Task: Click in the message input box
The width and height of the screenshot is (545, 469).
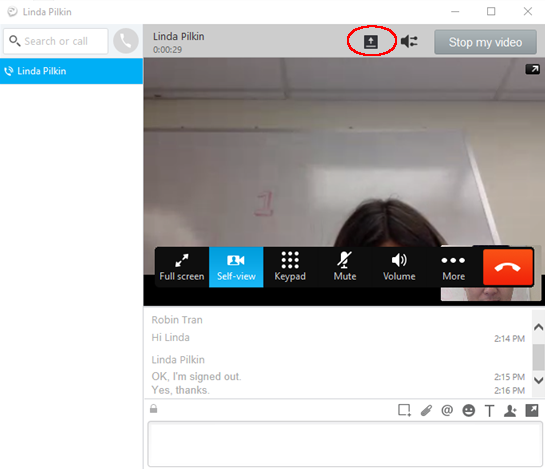Action: pyautogui.click(x=345, y=444)
